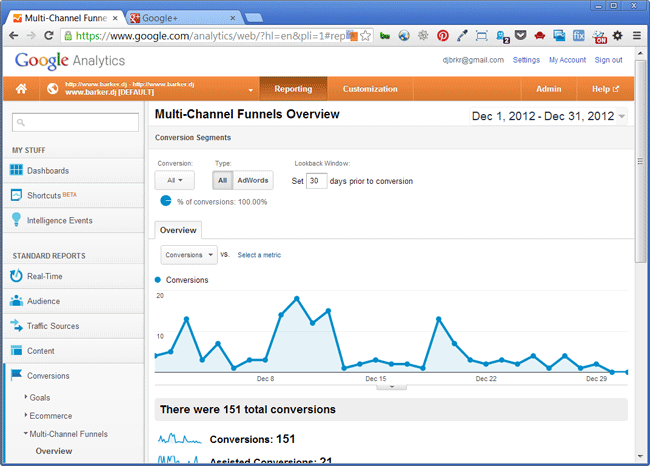
Task: Click the lookback window days field
Action: click(317, 181)
